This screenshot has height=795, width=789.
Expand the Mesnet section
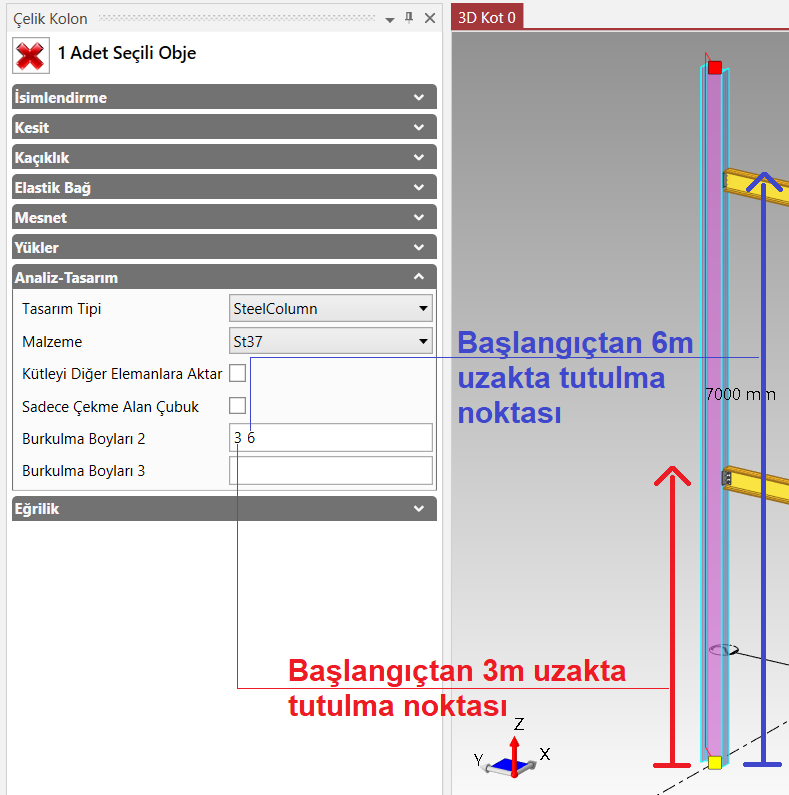click(x=224, y=217)
